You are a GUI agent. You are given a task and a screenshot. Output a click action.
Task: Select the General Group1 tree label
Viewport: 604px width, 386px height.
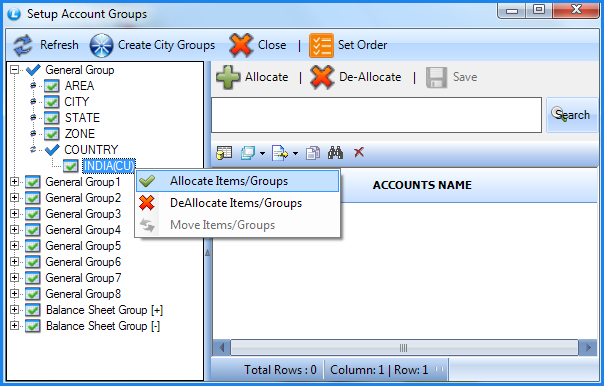pyautogui.click(x=83, y=182)
